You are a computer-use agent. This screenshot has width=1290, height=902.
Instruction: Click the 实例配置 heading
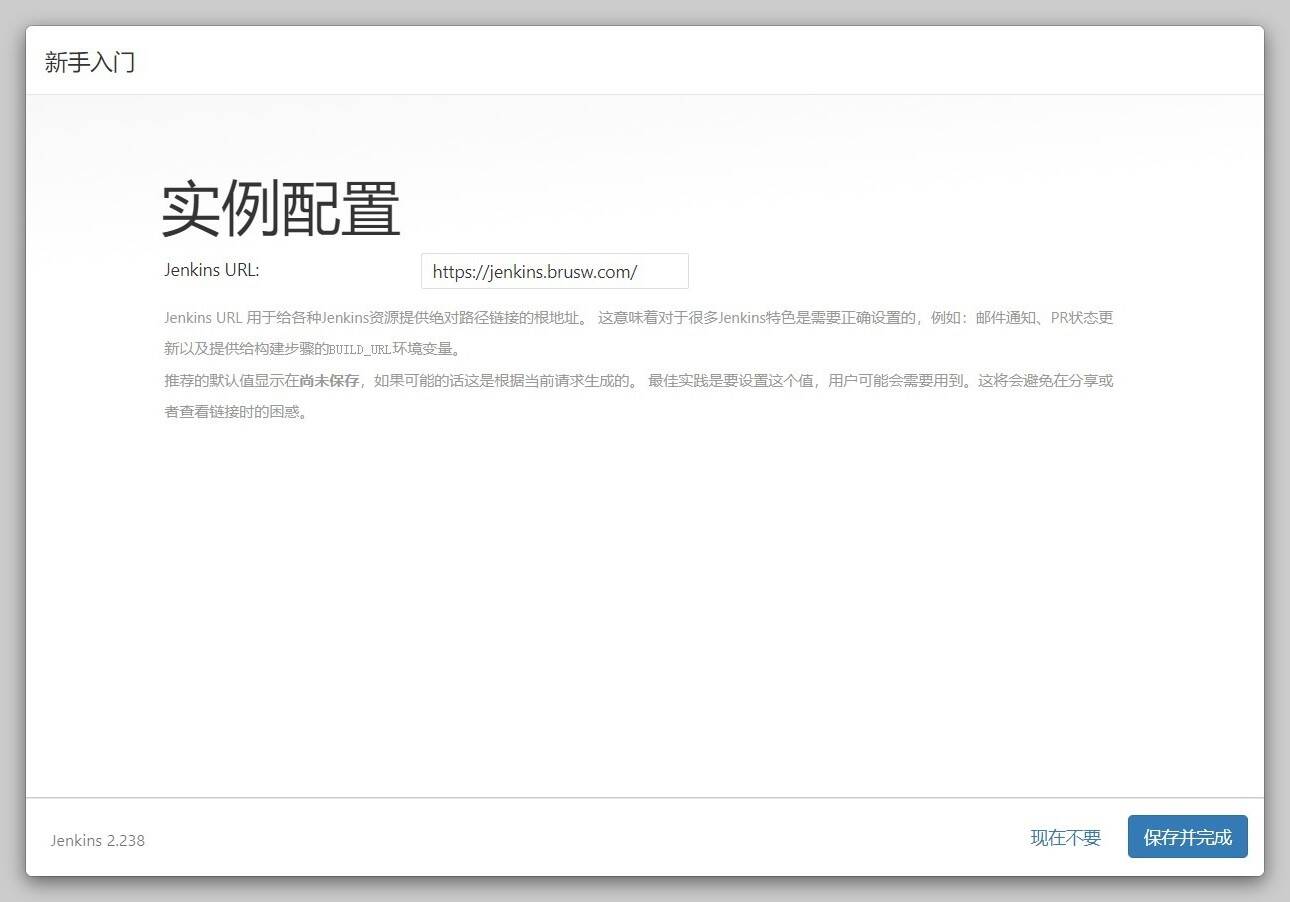tap(281, 209)
